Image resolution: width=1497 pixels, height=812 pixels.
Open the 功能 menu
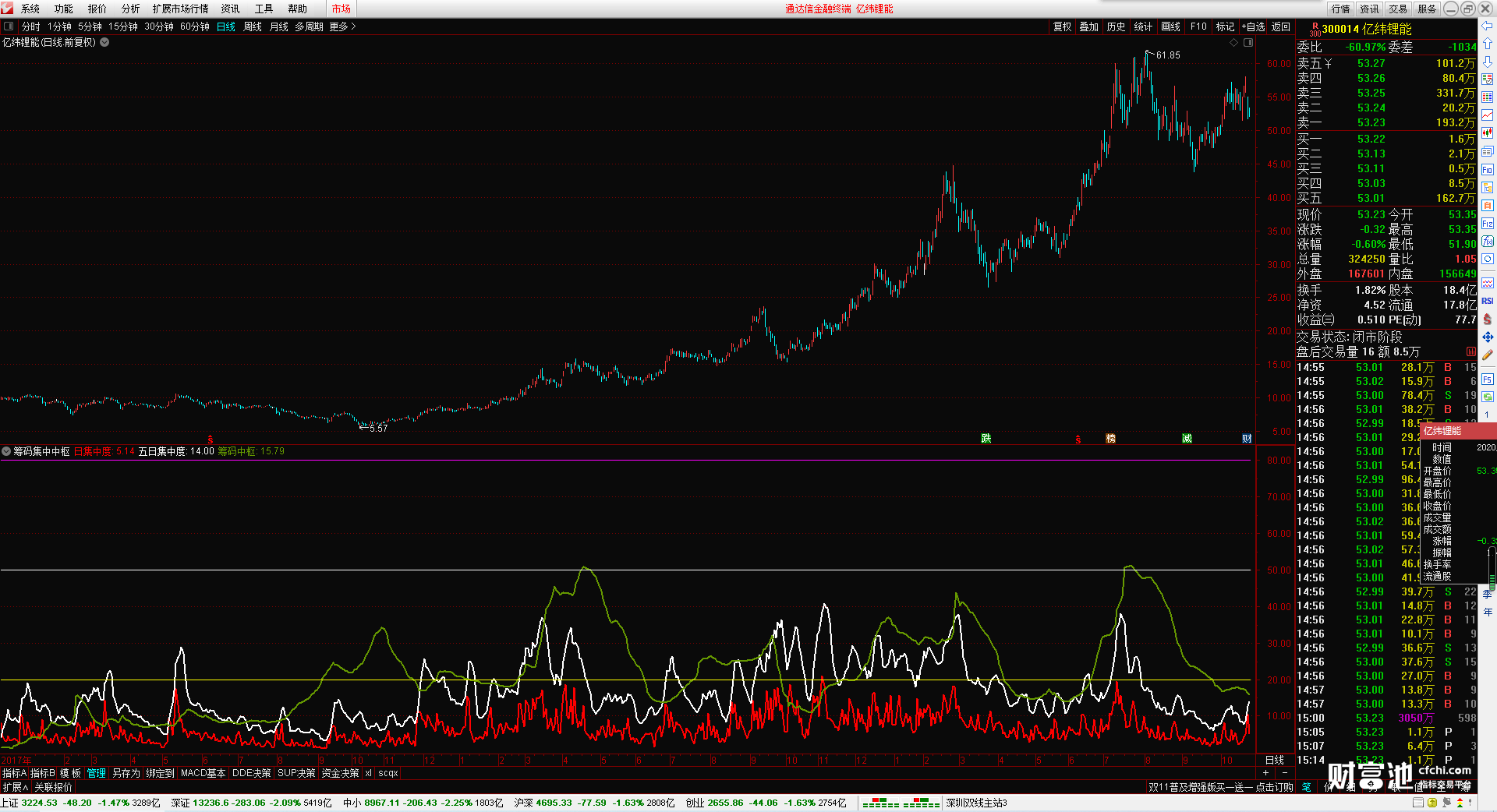click(x=64, y=9)
